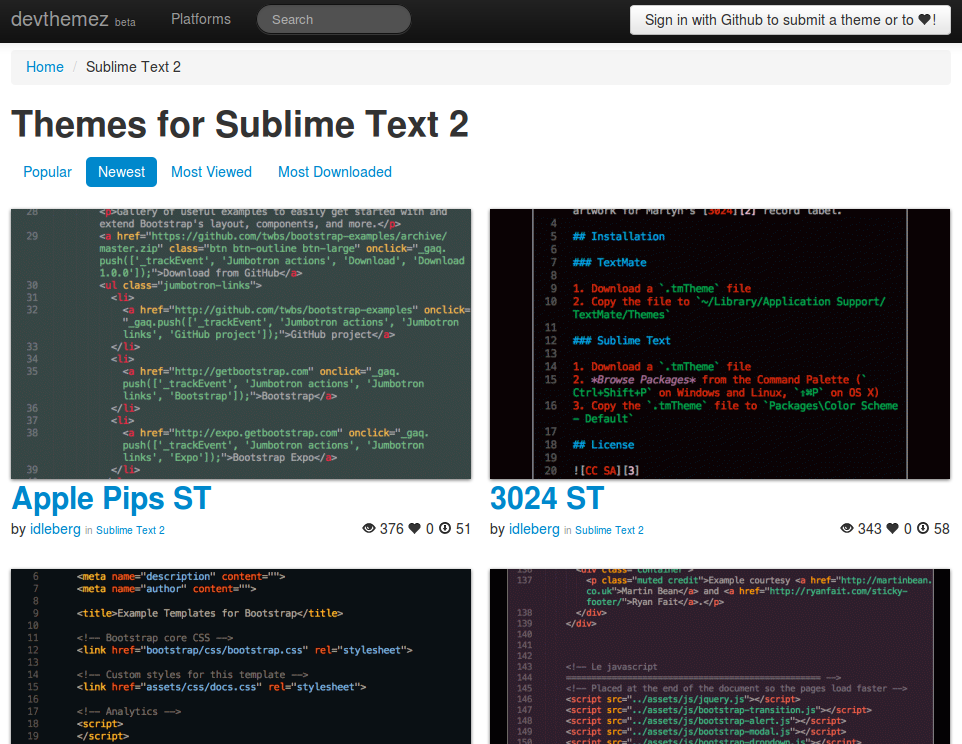Open the 3024 ST theme title
Image resolution: width=962 pixels, height=744 pixels.
547,498
